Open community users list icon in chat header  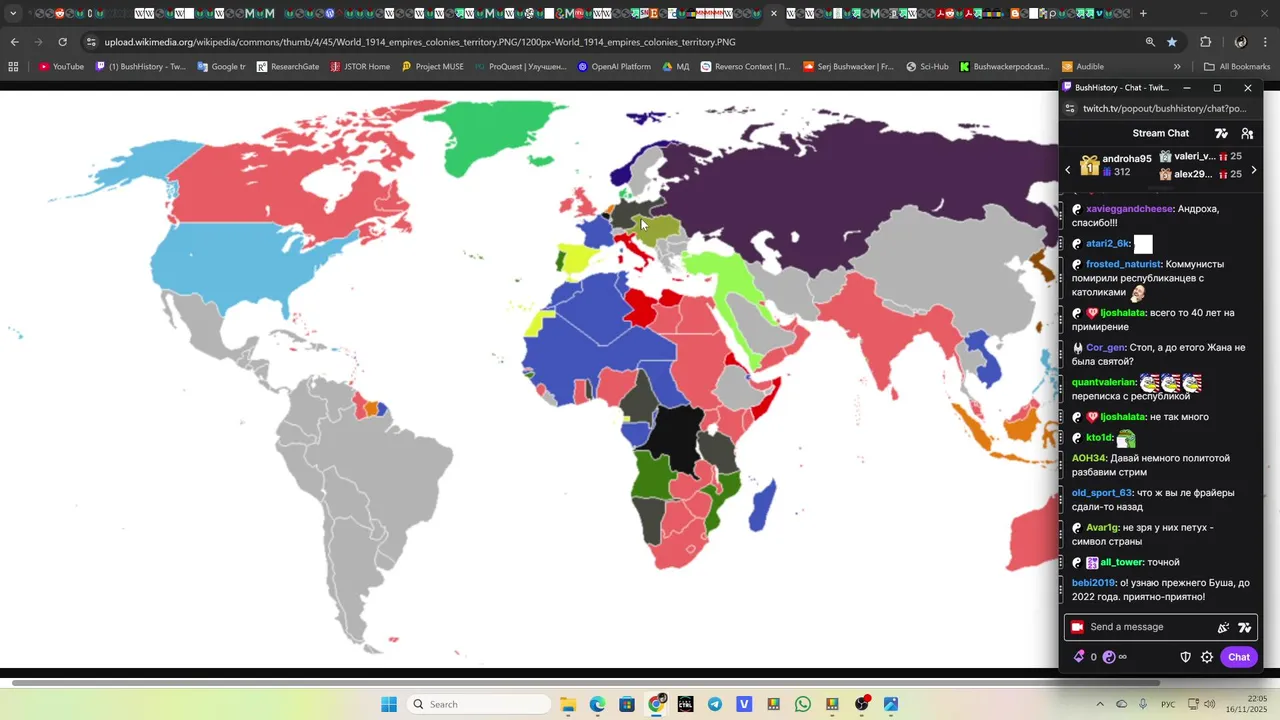1247,133
